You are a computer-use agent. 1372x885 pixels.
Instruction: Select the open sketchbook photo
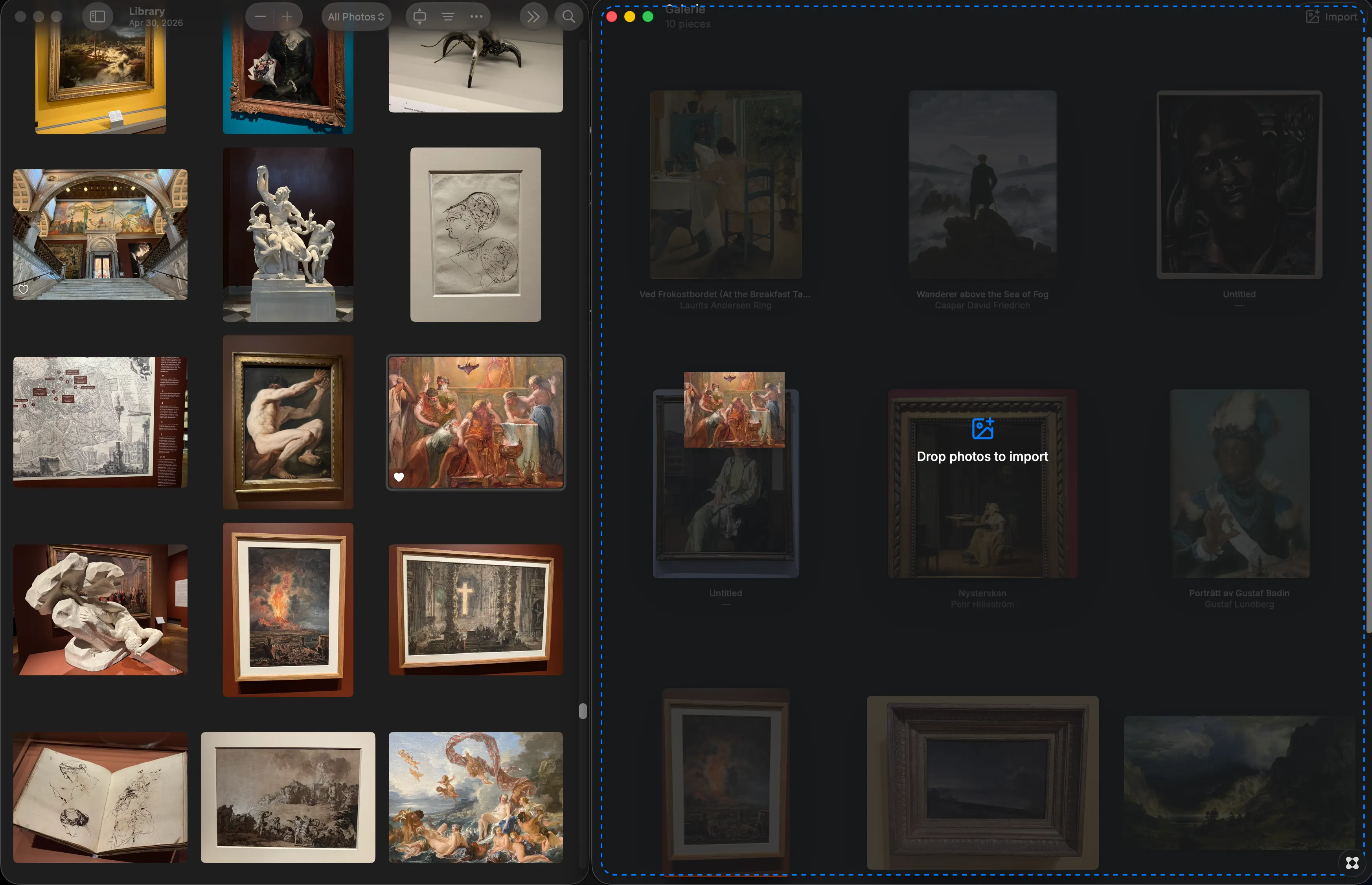(x=101, y=798)
